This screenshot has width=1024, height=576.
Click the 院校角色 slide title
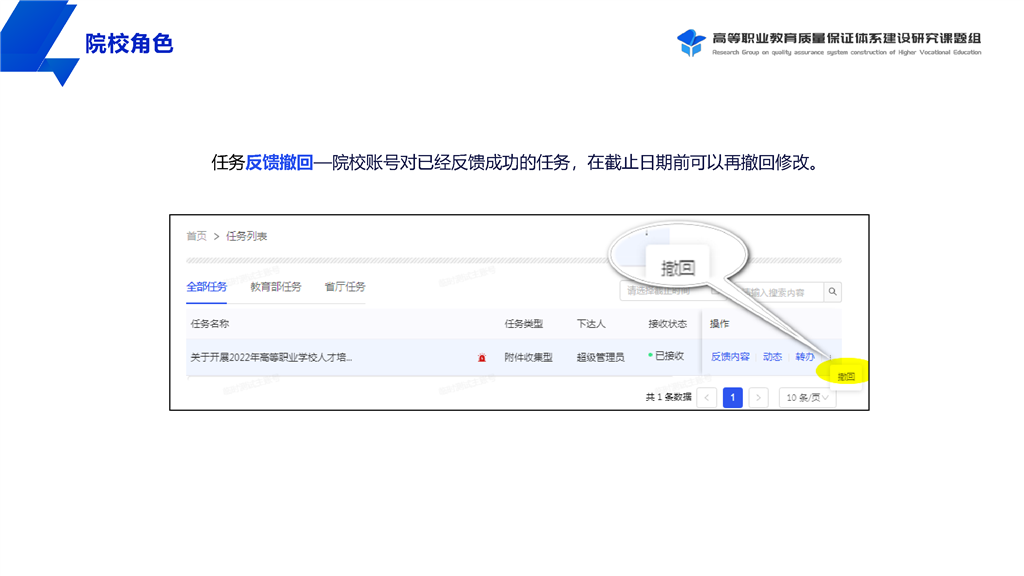[x=129, y=44]
